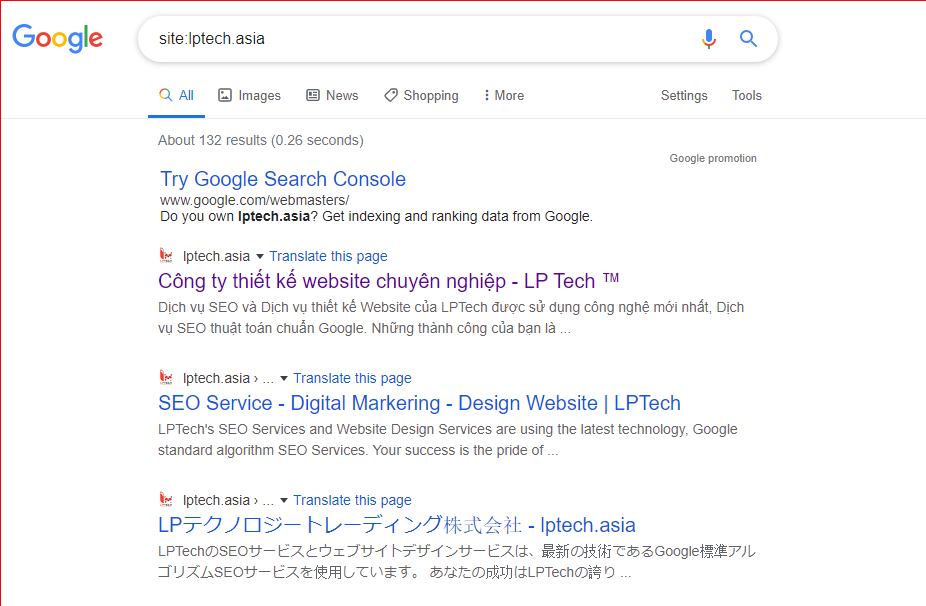Click the lptech.asia favicon on the first result
Image resolution: width=926 pixels, height=606 pixels.
tap(166, 255)
